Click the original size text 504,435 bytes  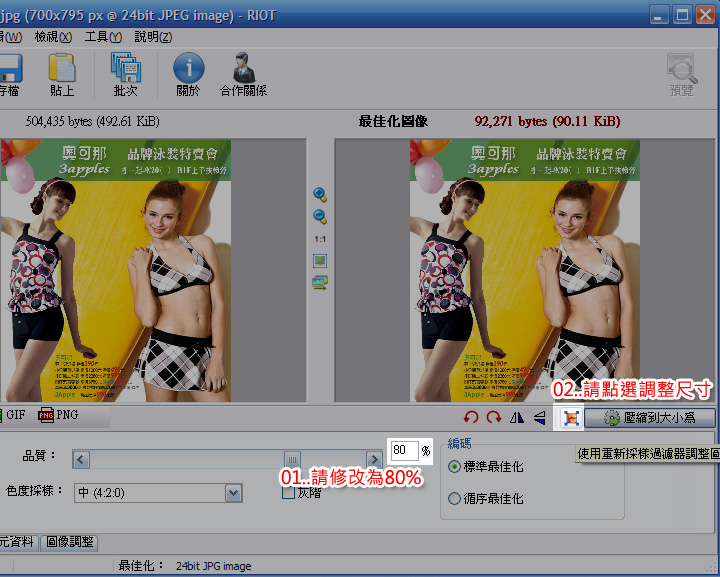point(92,122)
